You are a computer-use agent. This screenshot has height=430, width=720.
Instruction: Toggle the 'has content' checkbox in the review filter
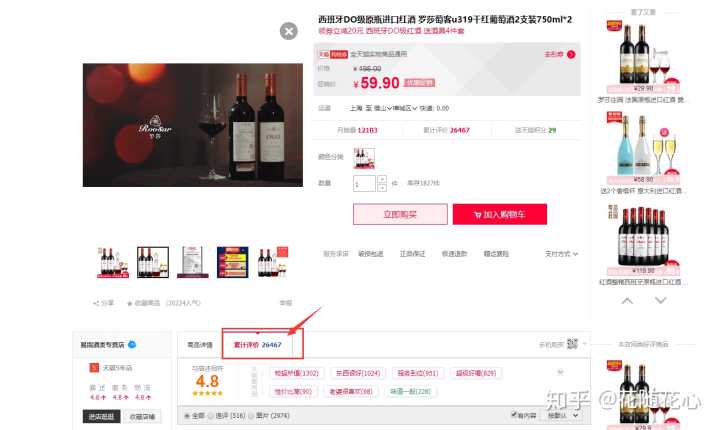point(514,415)
